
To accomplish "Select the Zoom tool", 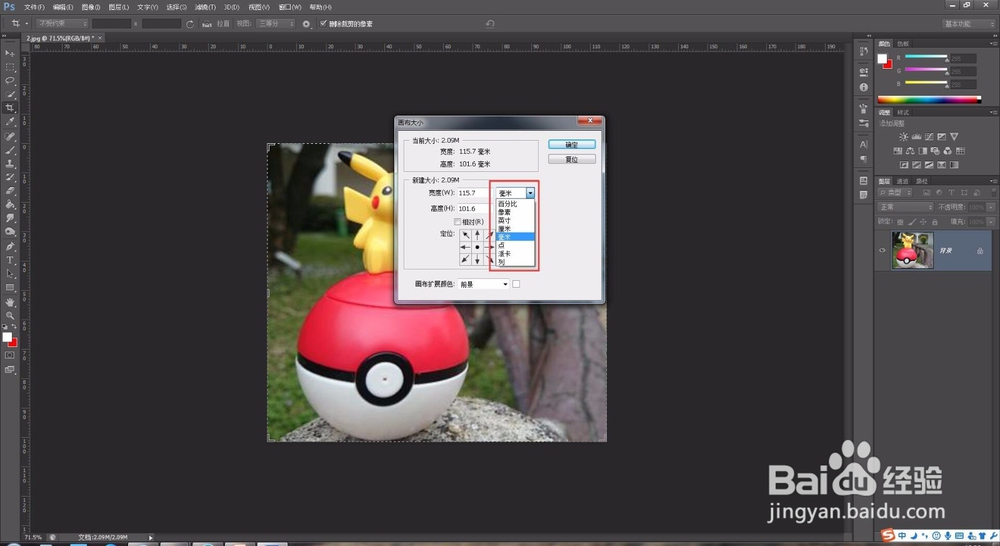I will 10,316.
